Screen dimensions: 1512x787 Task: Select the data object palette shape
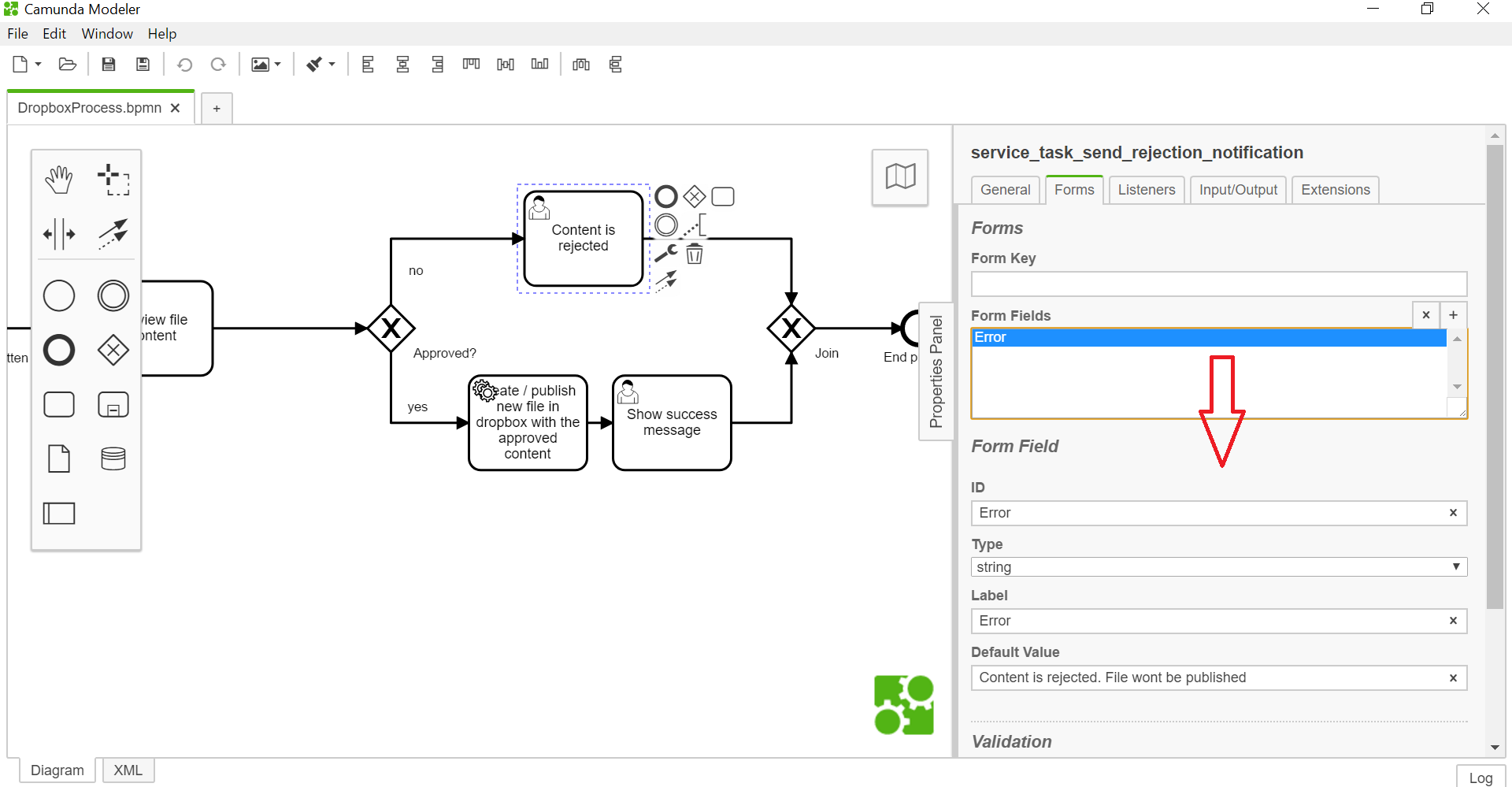tap(59, 458)
